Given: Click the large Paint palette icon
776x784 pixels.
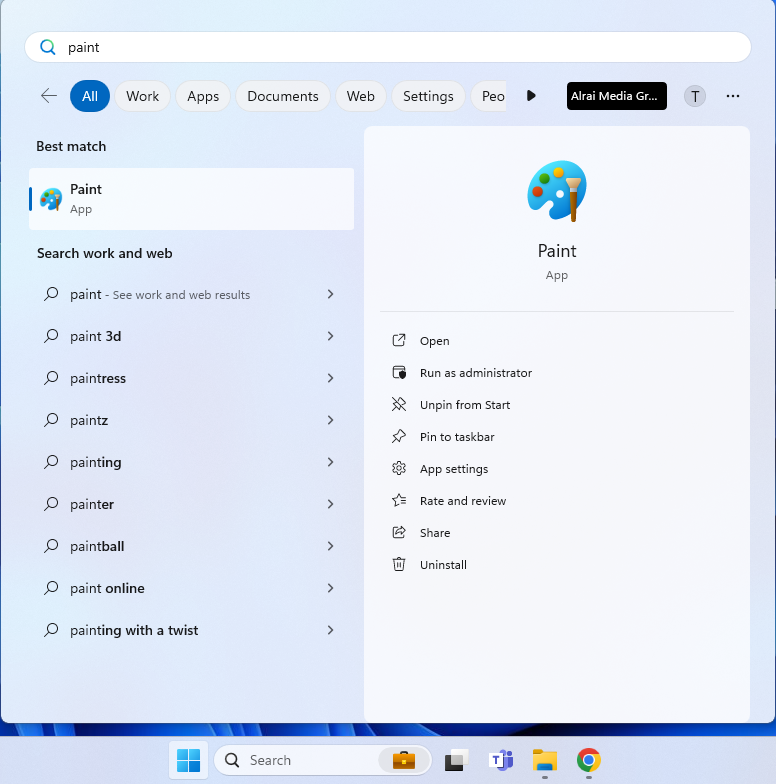Looking at the screenshot, I should pos(556,191).
